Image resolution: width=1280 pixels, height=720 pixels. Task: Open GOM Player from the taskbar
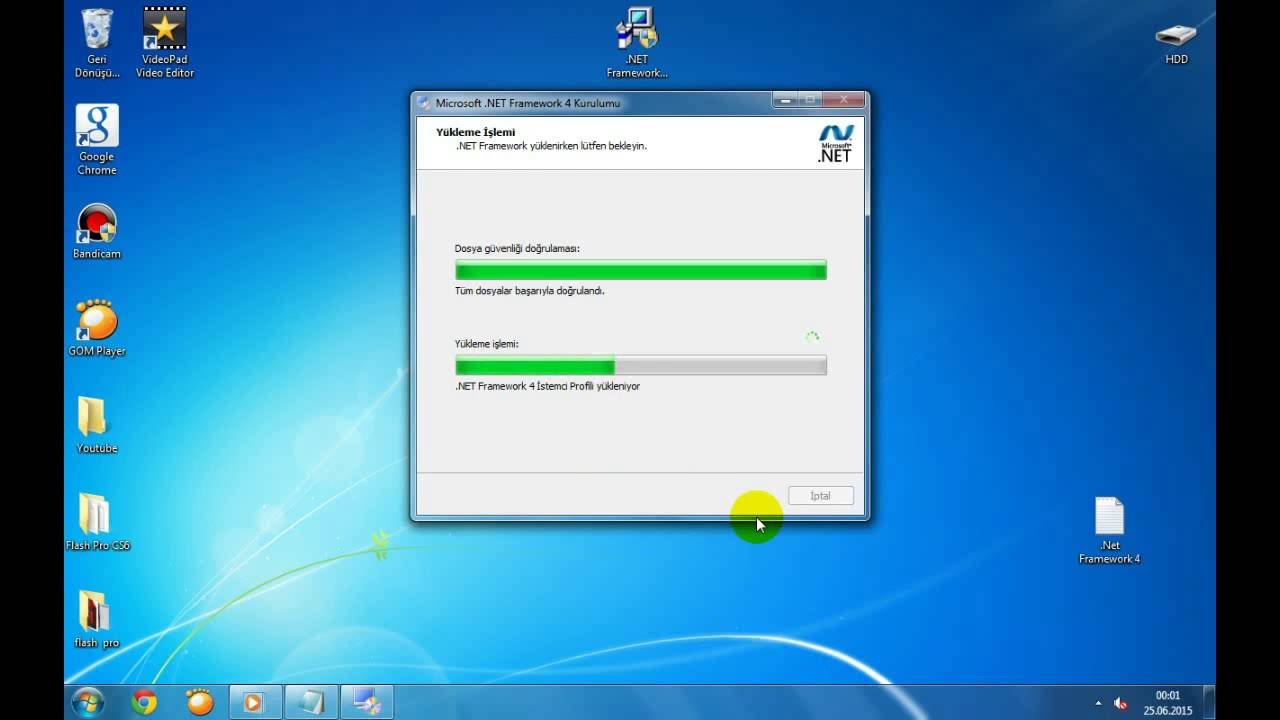click(x=200, y=702)
